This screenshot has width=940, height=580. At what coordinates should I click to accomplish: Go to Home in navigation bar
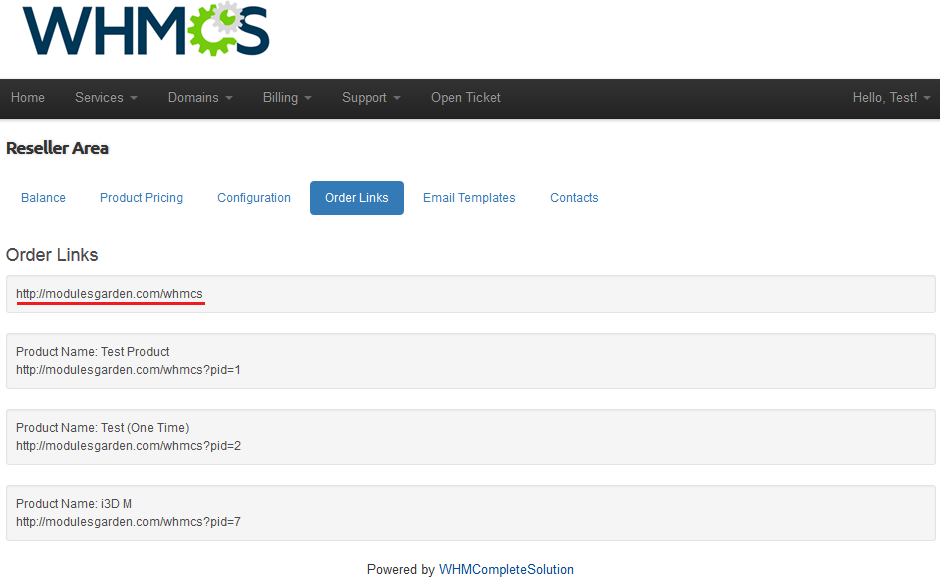(28, 98)
